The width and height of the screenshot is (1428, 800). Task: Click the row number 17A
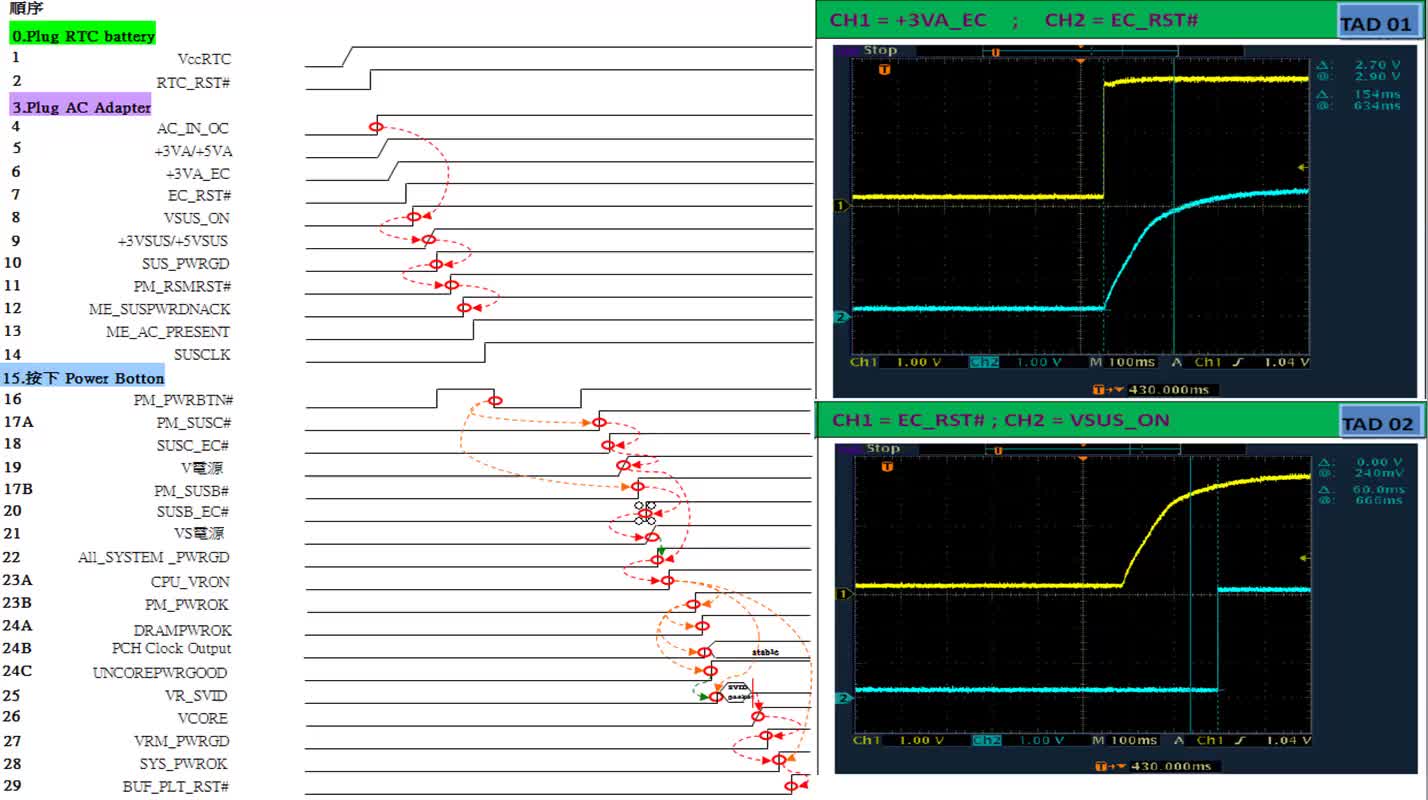point(18,422)
